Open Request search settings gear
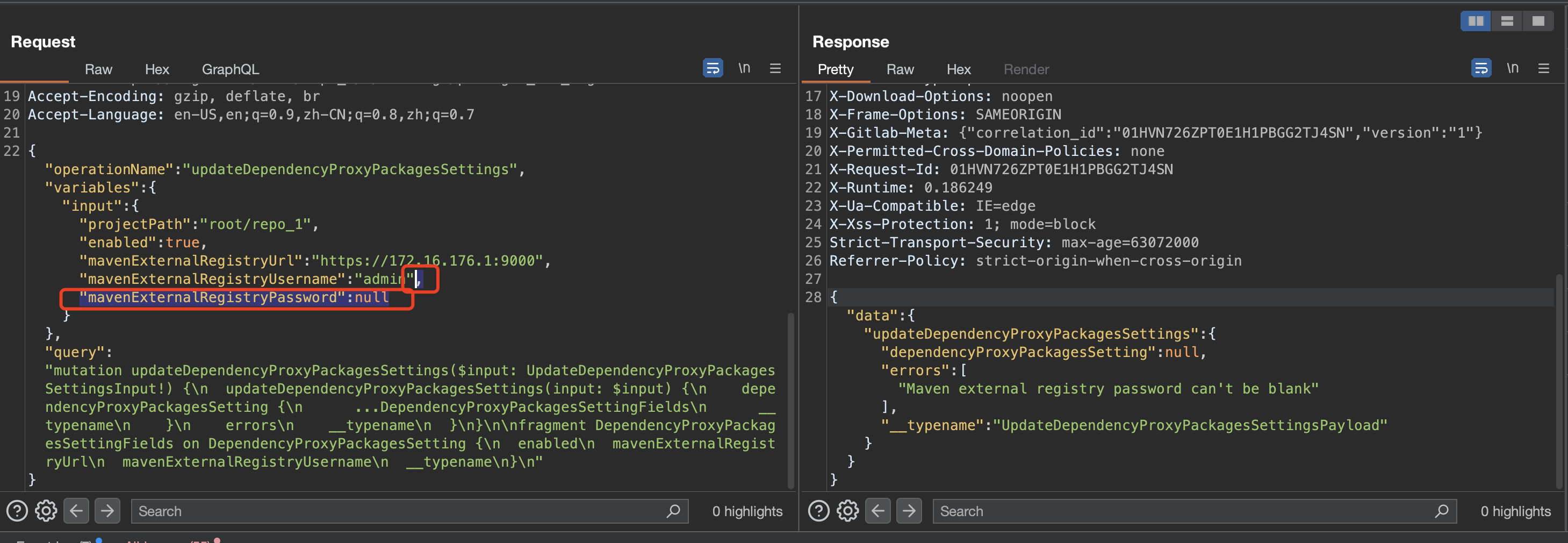This screenshot has width=1568, height=543. [46, 511]
